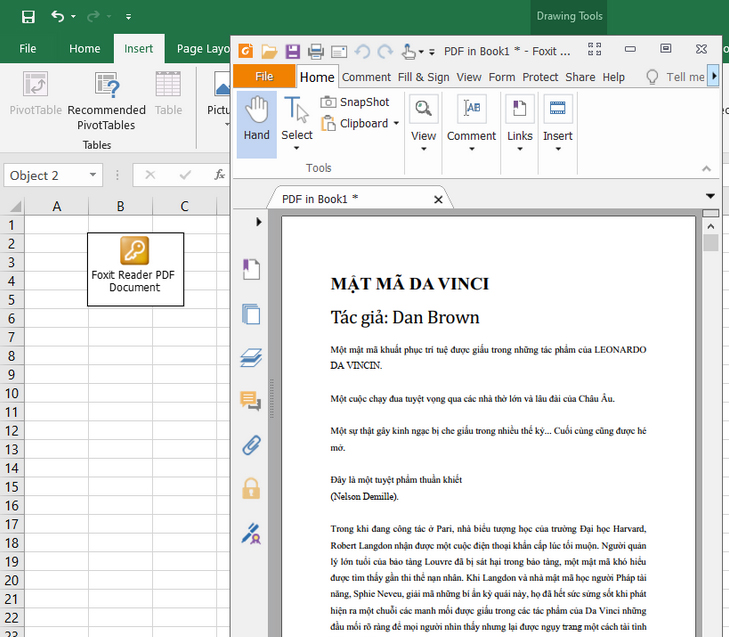
Task: Click the Foxit Undo arrow icon
Action: click(x=363, y=51)
